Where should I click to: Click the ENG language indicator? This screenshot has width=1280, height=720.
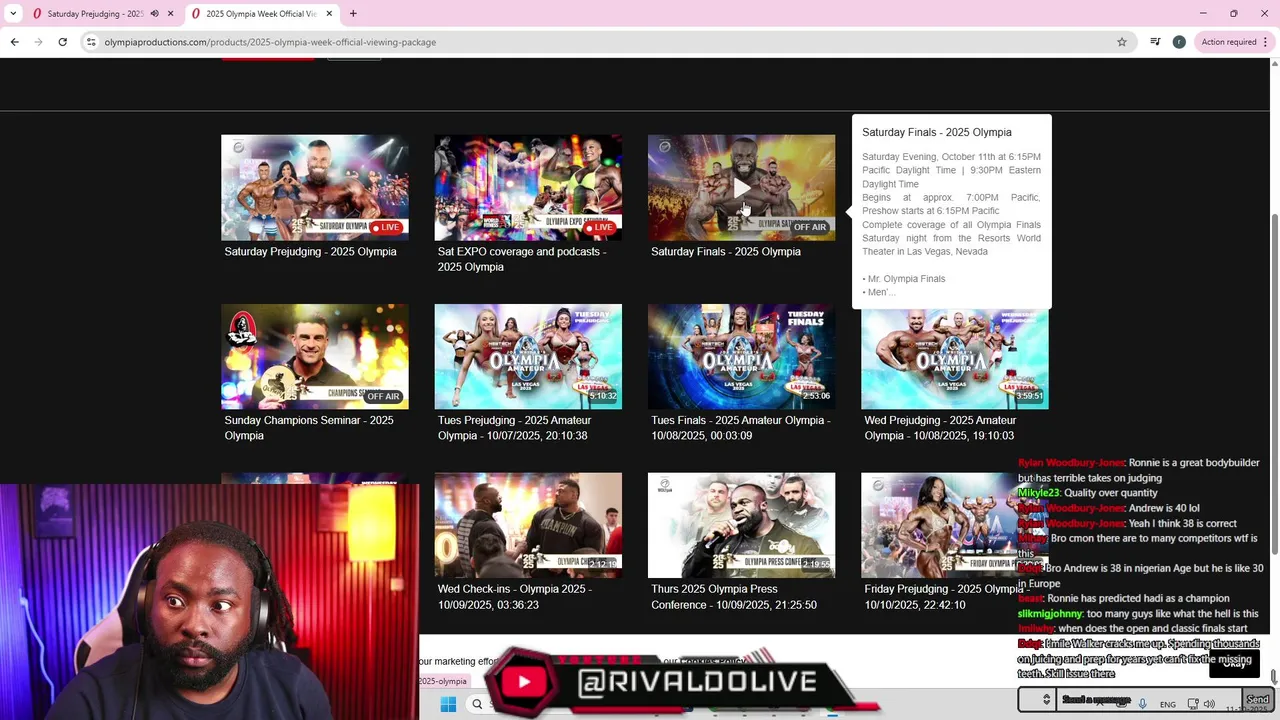click(x=1168, y=705)
